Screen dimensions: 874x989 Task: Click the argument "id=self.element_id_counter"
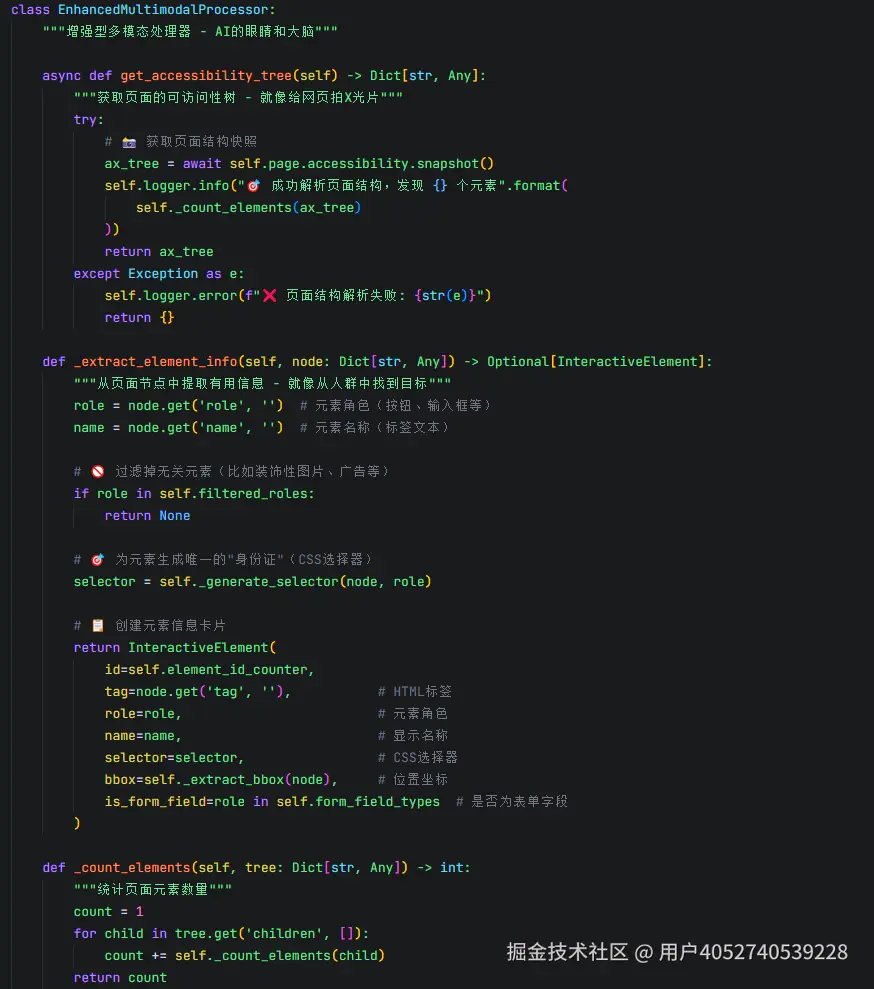pyautogui.click(x=206, y=670)
